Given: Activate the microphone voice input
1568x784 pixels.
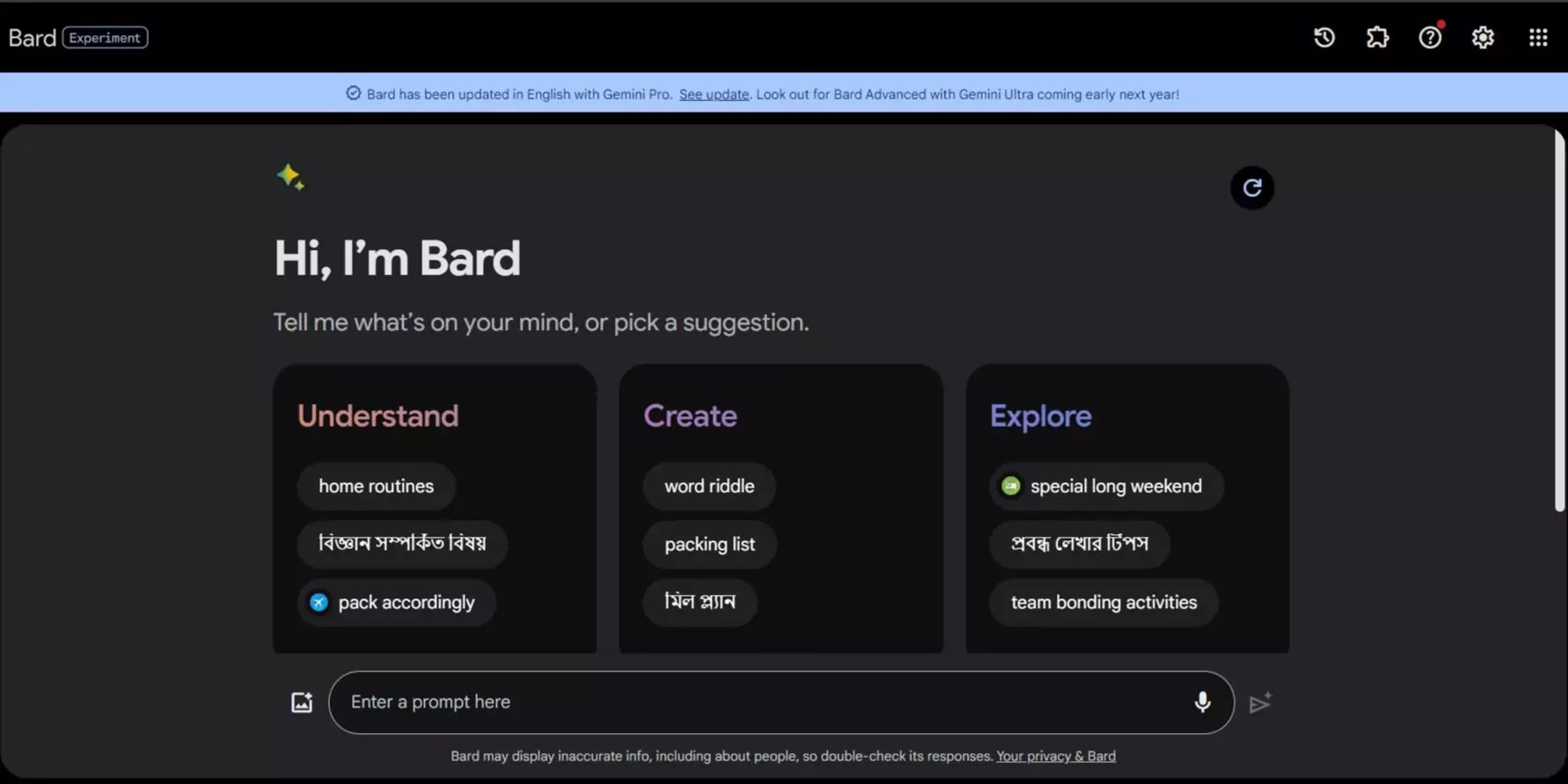Looking at the screenshot, I should pyautogui.click(x=1202, y=702).
